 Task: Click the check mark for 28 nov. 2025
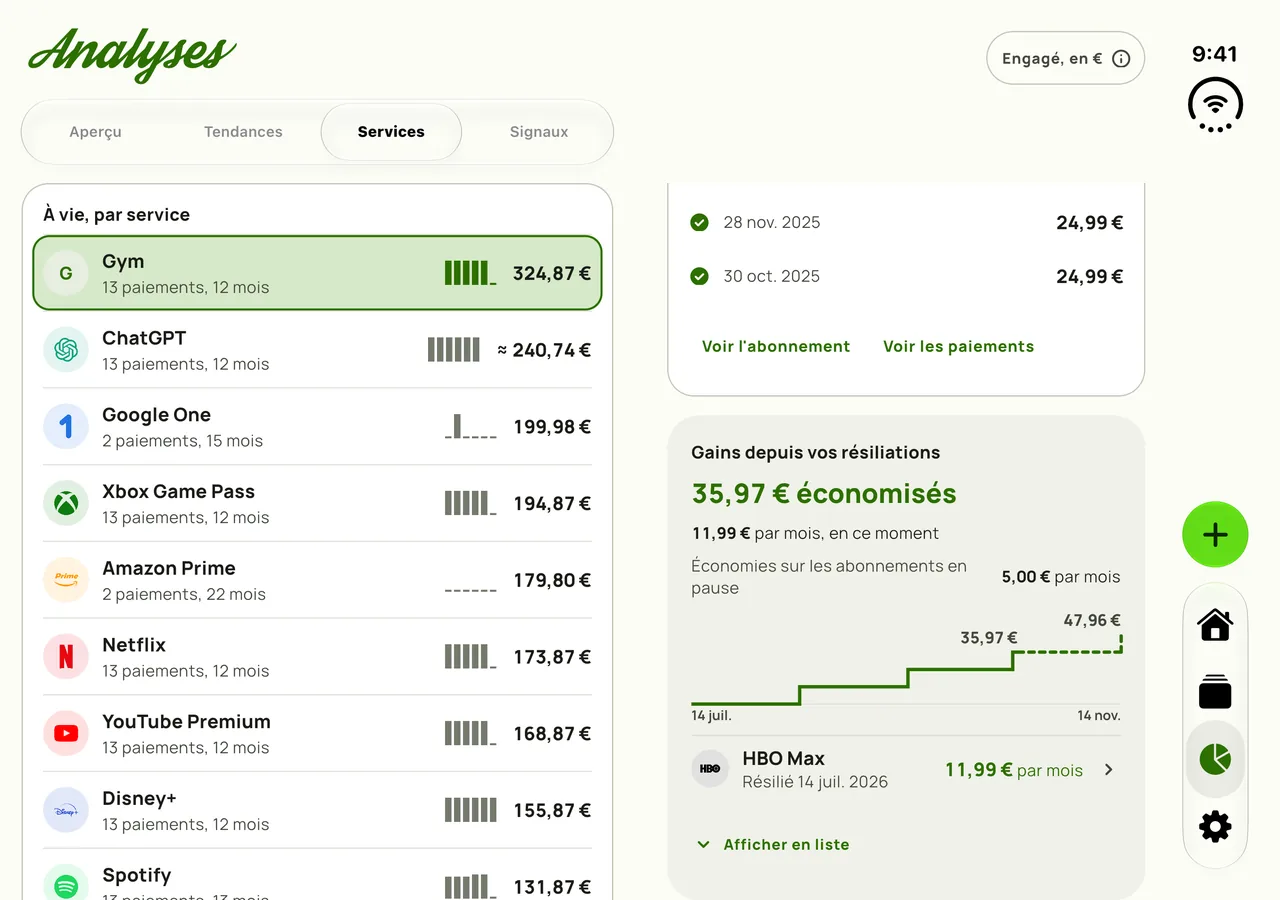(699, 222)
